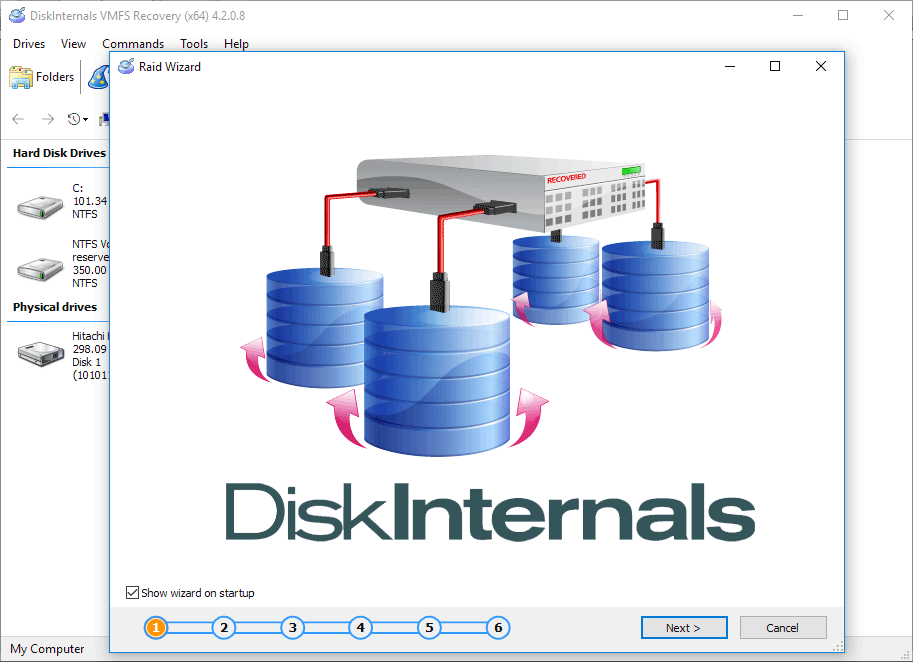Open the View menu
The height and width of the screenshot is (662, 913).
pos(73,44)
